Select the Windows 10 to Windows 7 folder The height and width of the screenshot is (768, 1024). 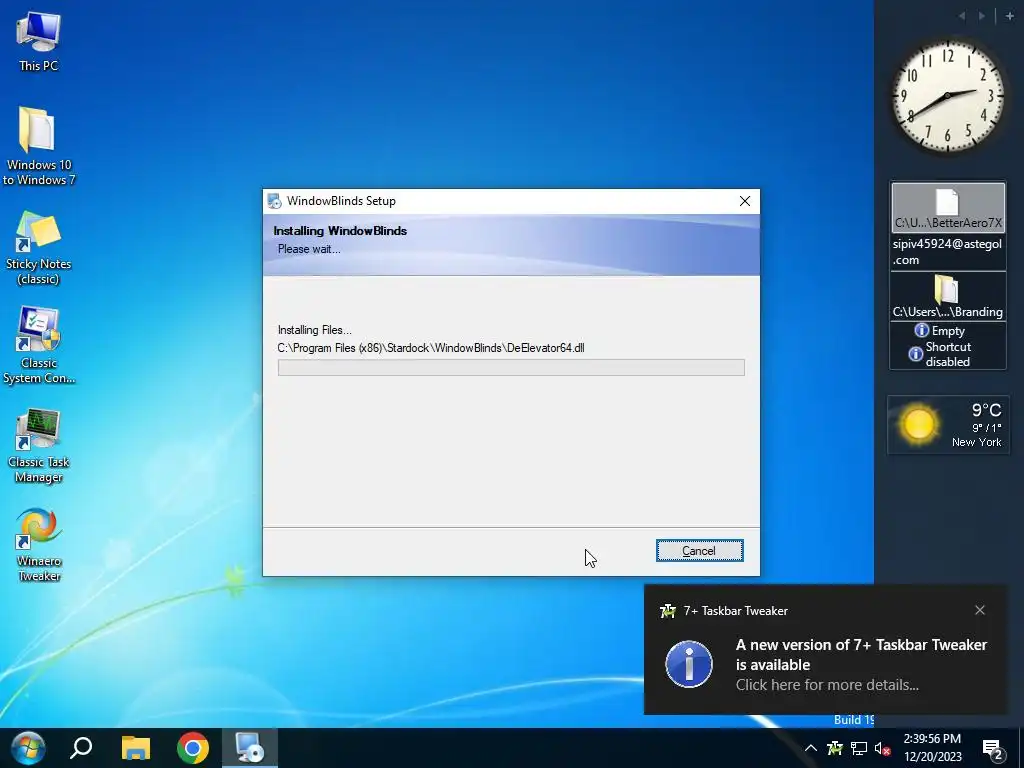tap(39, 146)
